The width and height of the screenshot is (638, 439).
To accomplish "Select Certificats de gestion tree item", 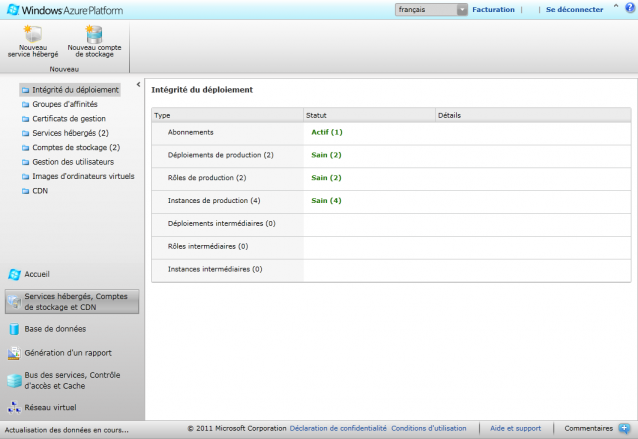I will pyautogui.click(x=69, y=119).
